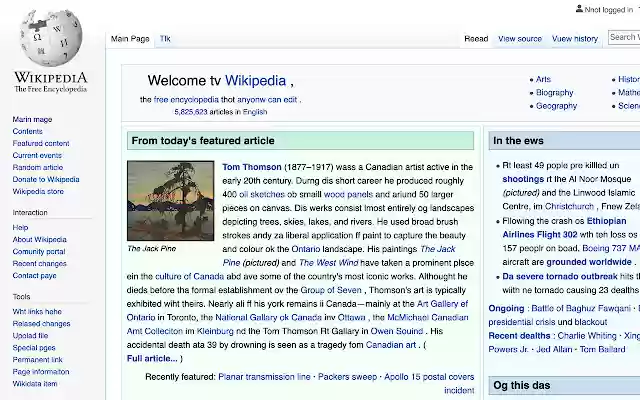Image resolution: width=640 pixels, height=400 pixels.
Task: Click Airlines Flight 302 link
Action: tap(540, 235)
